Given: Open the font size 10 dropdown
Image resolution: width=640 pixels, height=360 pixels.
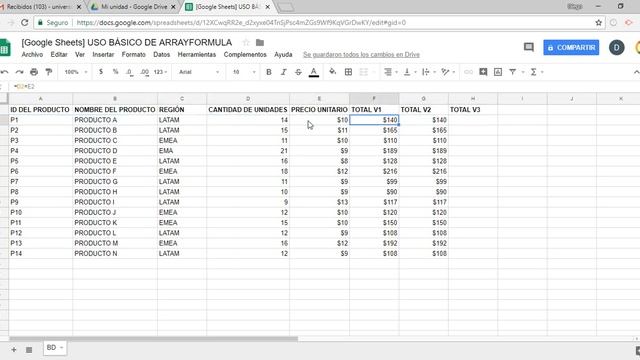Looking at the screenshot, I should (x=244, y=72).
